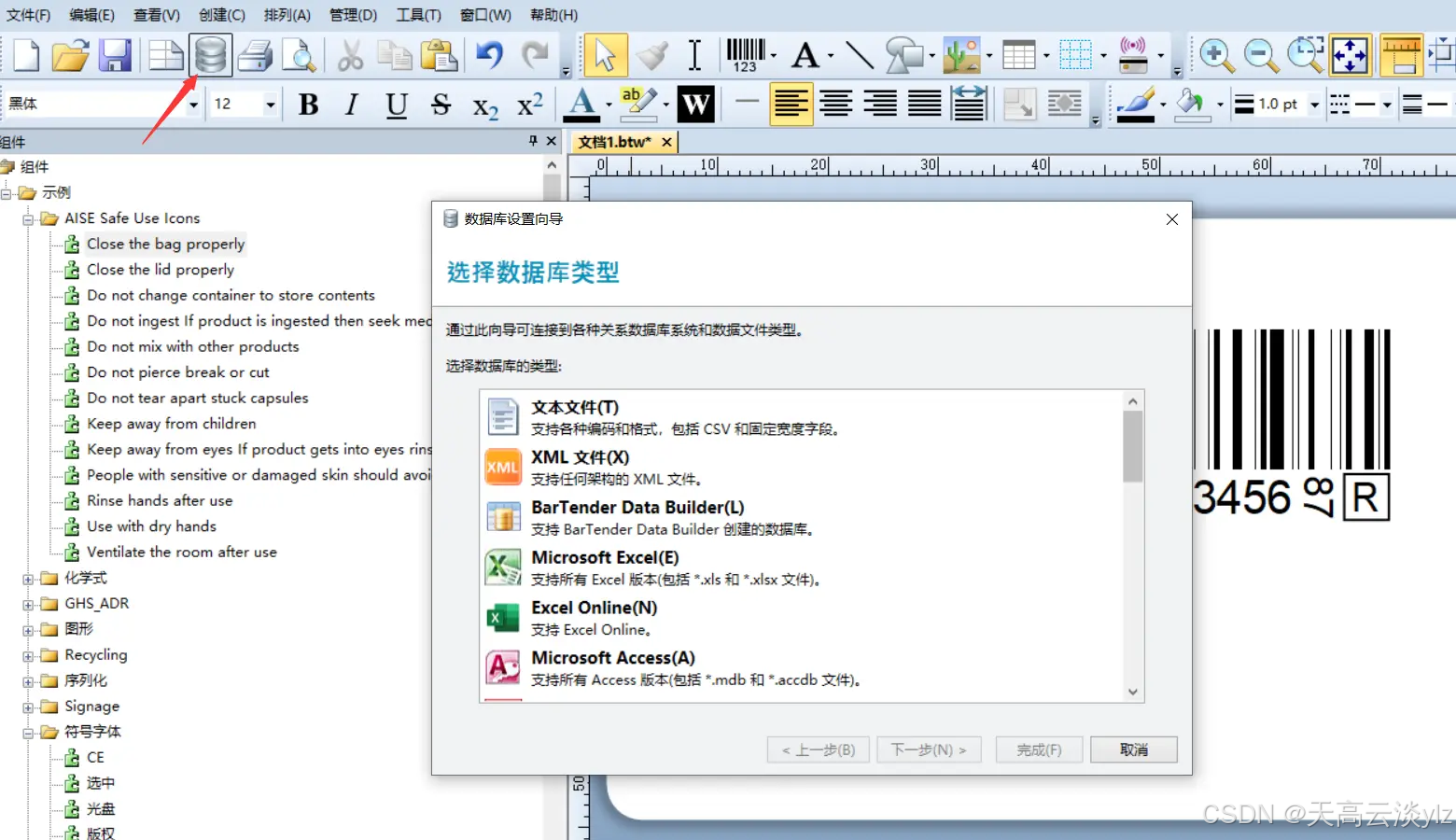Select the shape drawing tool
The width and height of the screenshot is (1456, 840).
903,55
